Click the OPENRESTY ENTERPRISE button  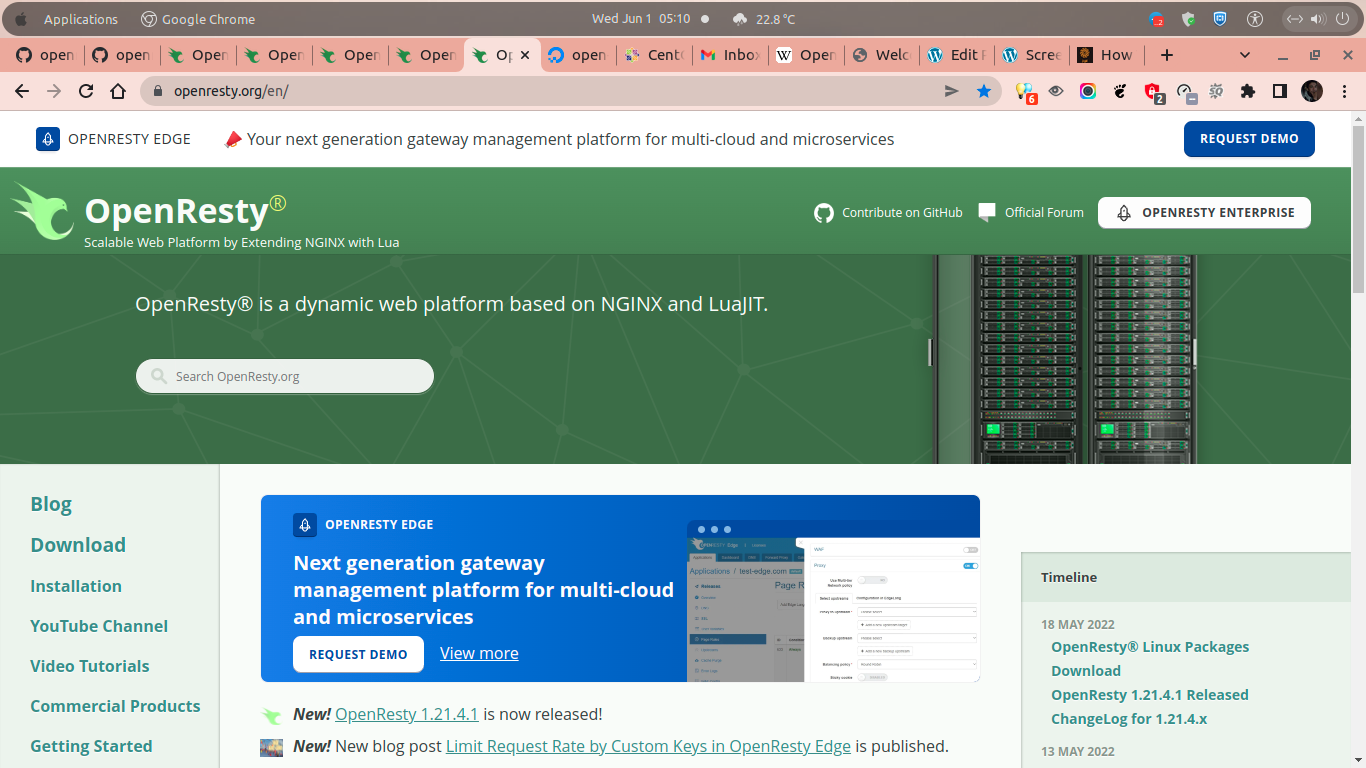tap(1204, 212)
